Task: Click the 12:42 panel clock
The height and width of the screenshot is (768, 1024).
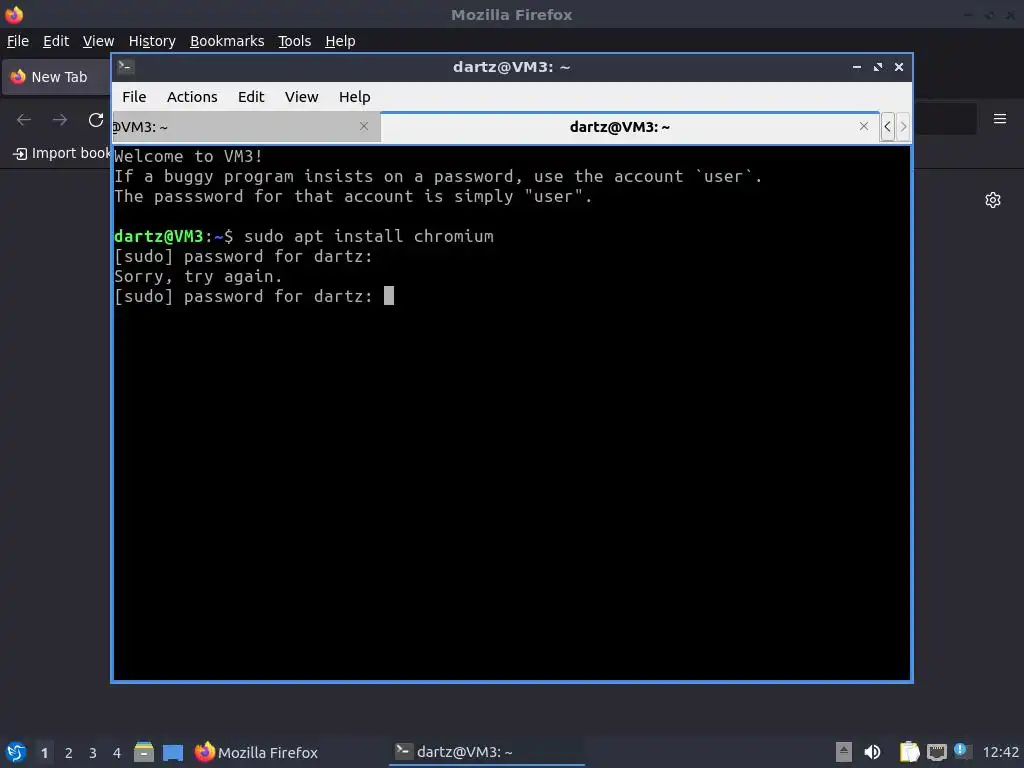Action: pos(1000,752)
